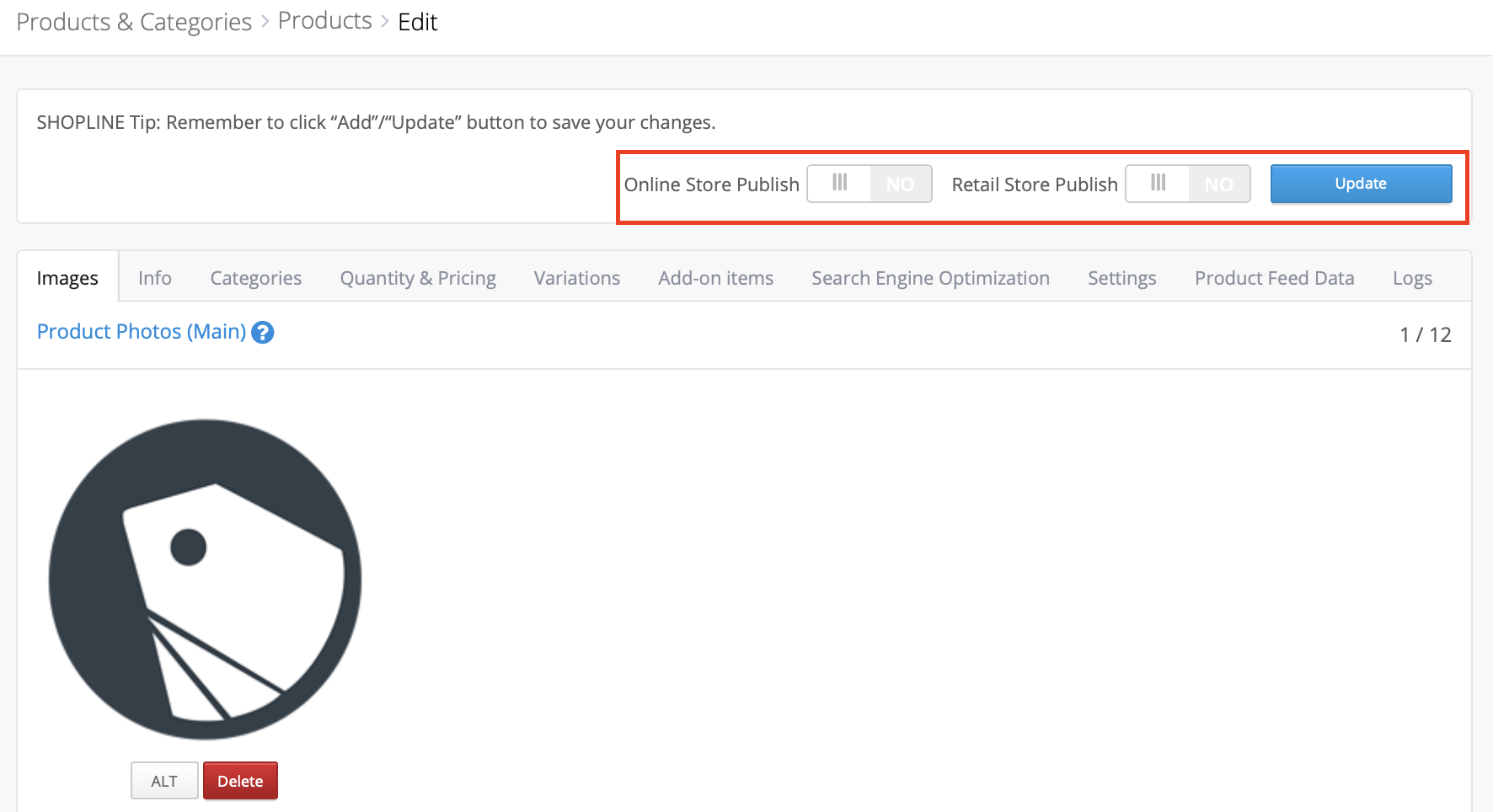Viewport: 1493px width, 812px height.
Task: Switch to the Info tab
Action: point(155,278)
